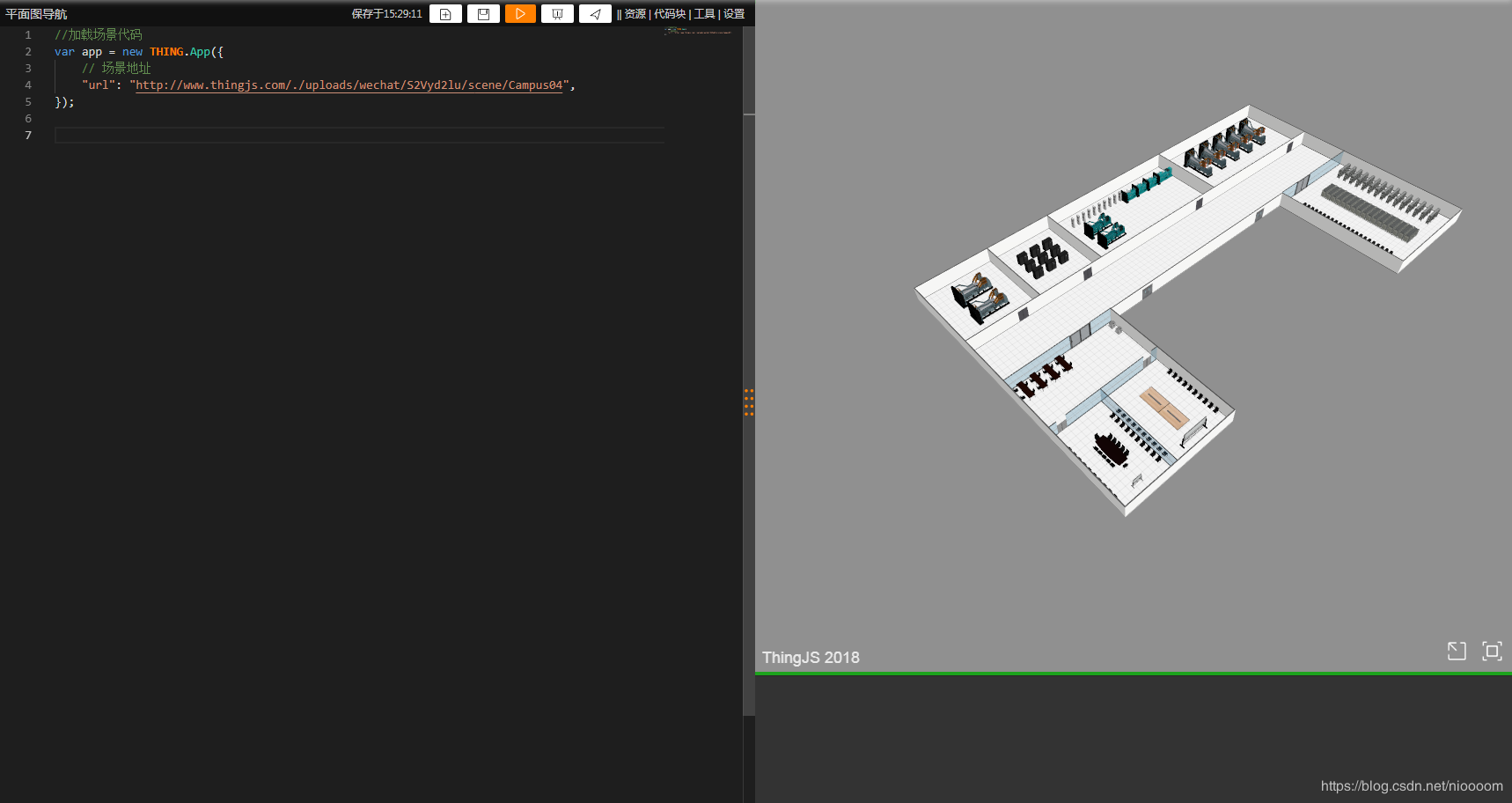Toggle fullscreen using the frame icon bottom right
1512x803 pixels.
[x=1493, y=651]
